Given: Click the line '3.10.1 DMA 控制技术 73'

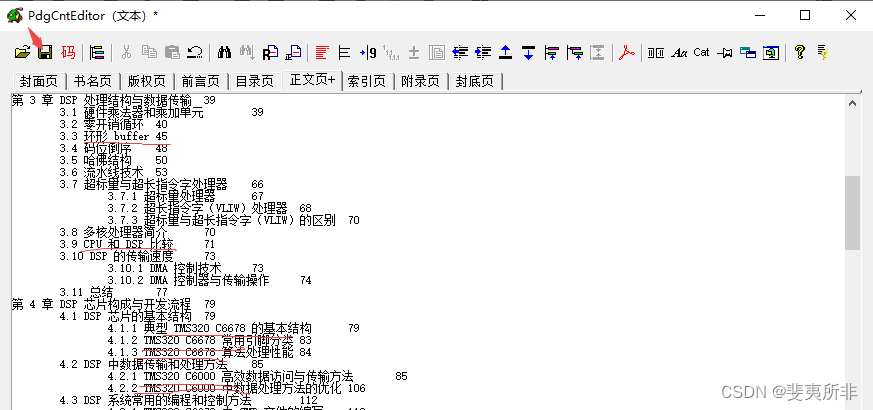Looking at the screenshot, I should 185,269.
